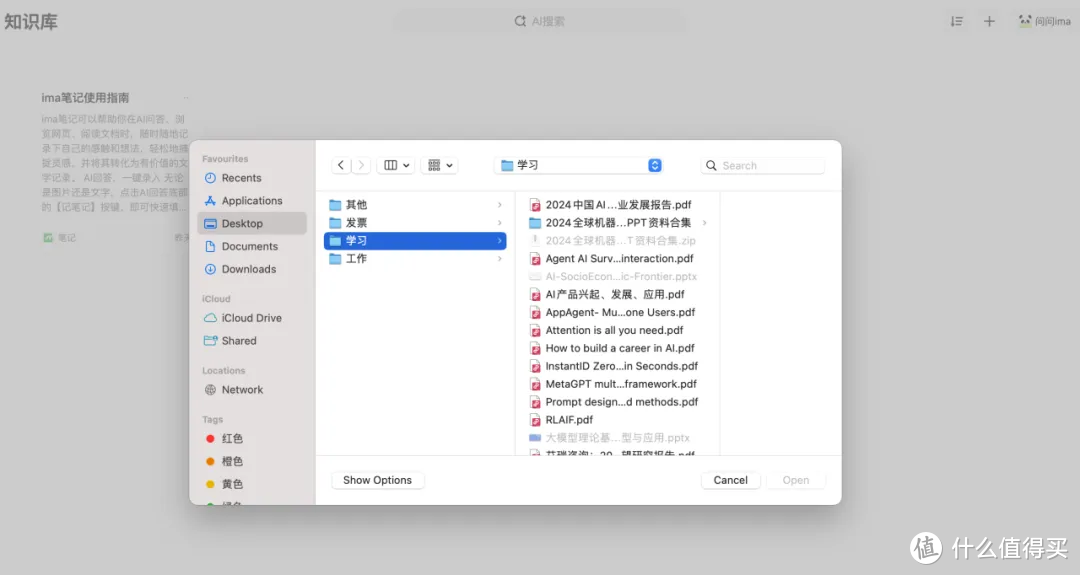Click the Search field in the dialog
1080x575 pixels.
tap(762, 165)
